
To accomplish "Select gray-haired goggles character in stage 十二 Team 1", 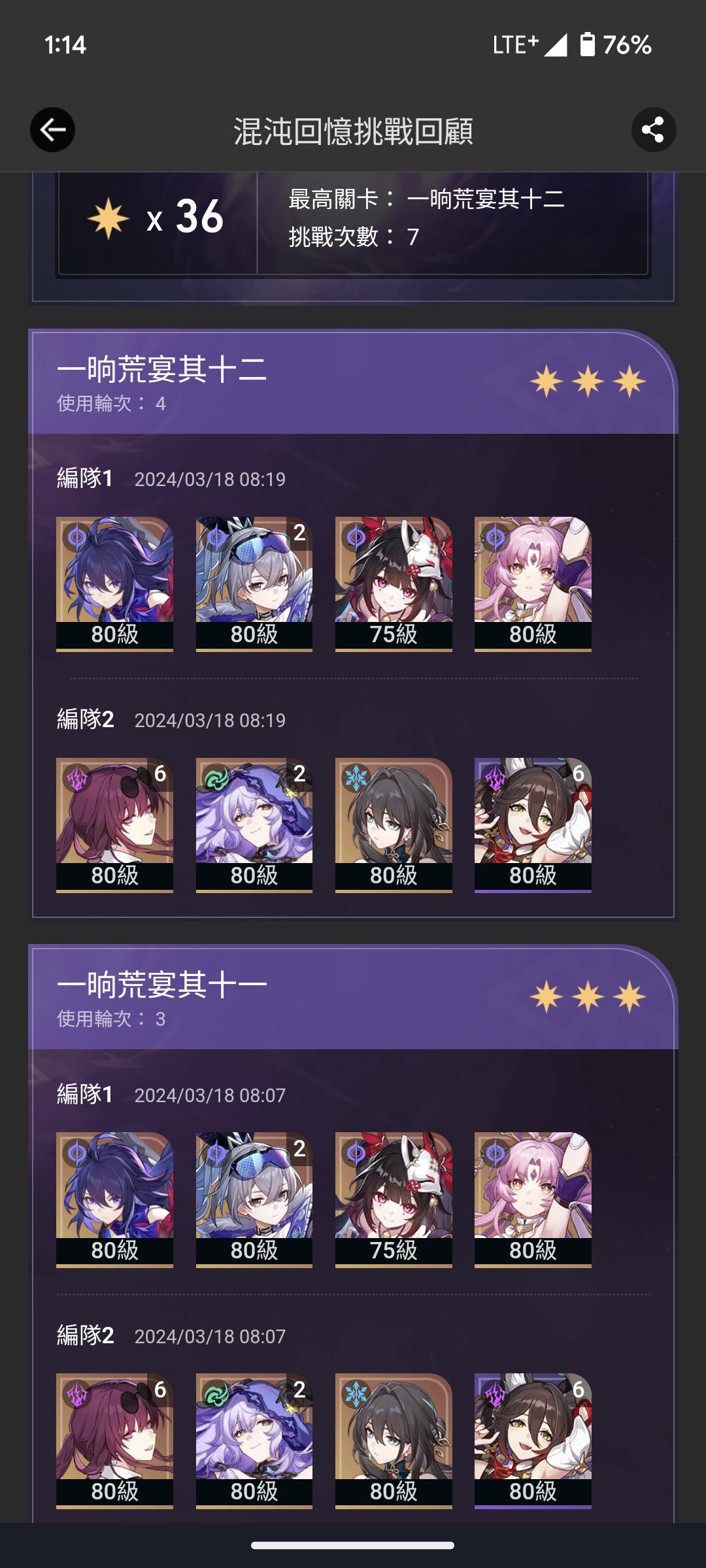I will click(254, 584).
